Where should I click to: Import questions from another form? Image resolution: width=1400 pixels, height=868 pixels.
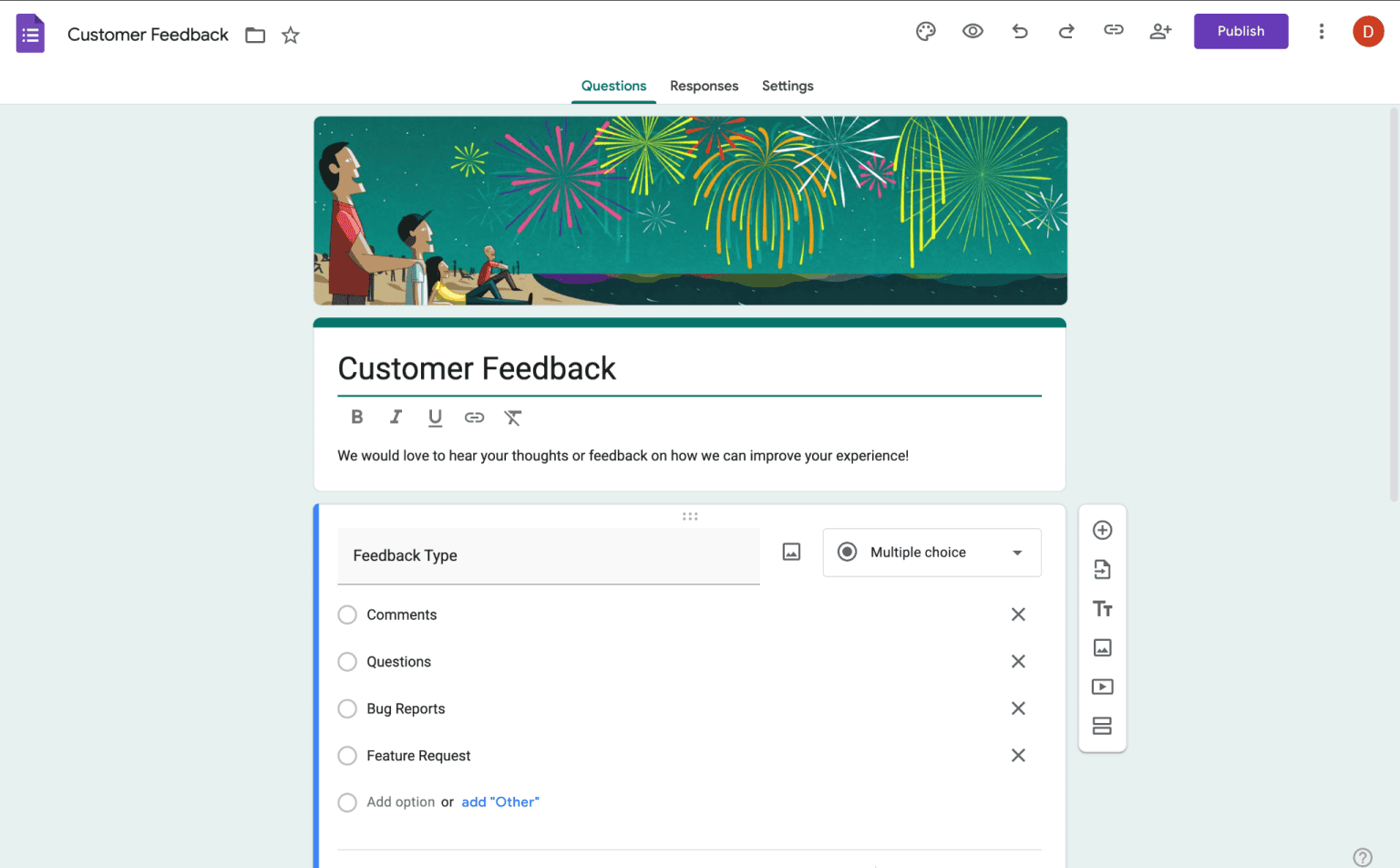(x=1102, y=570)
